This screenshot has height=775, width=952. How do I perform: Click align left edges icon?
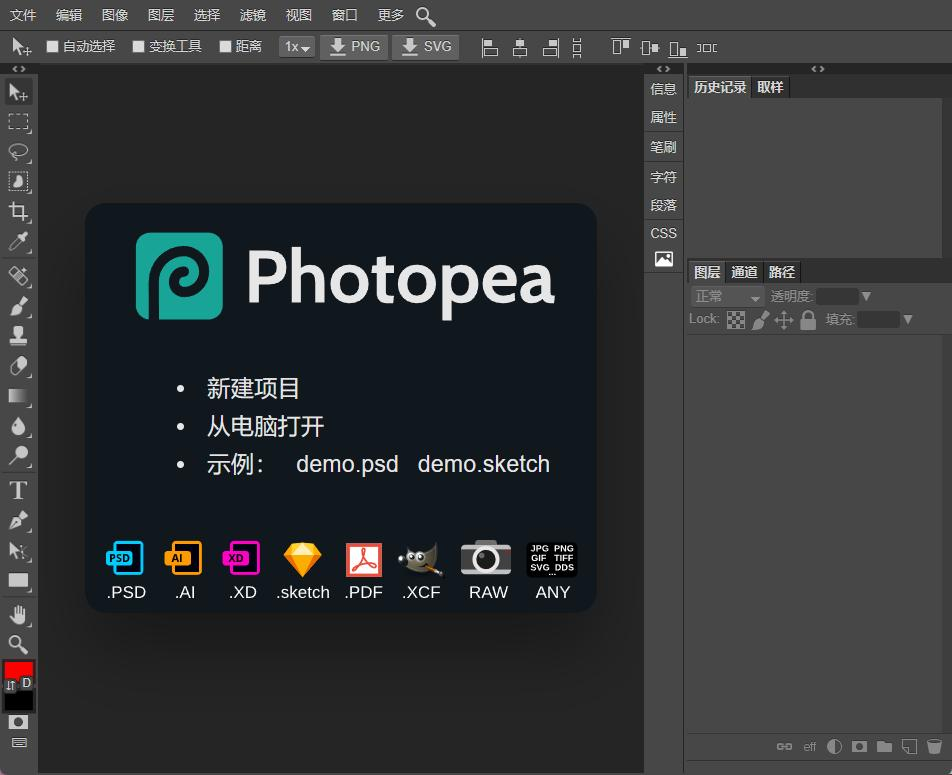click(489, 47)
